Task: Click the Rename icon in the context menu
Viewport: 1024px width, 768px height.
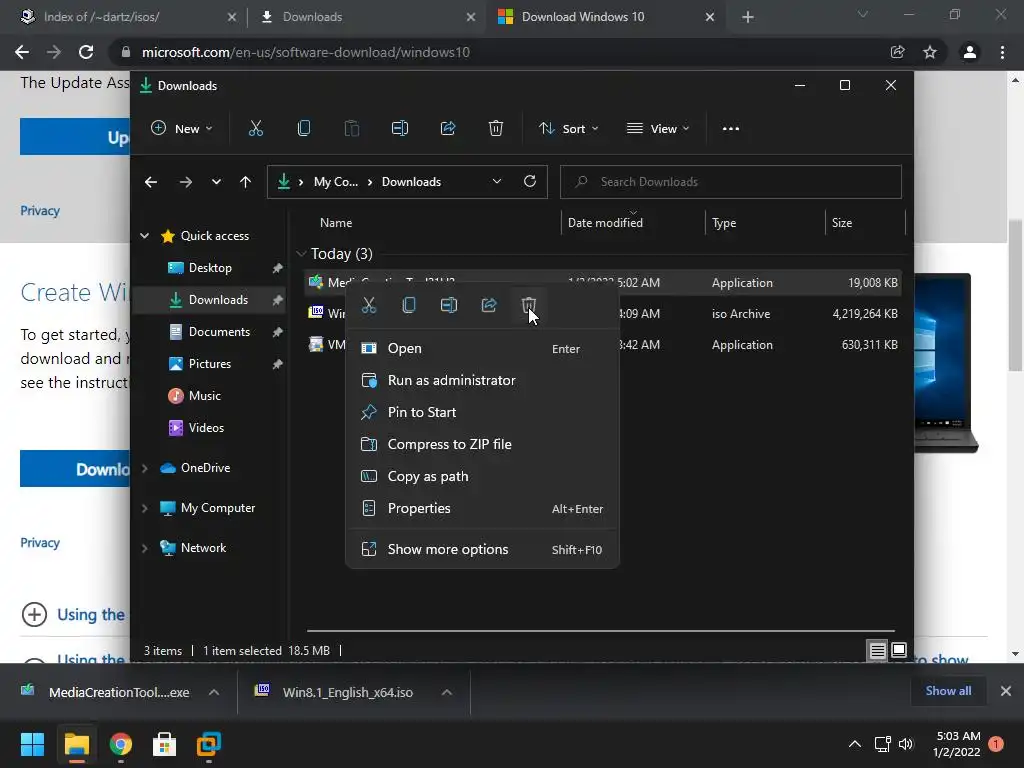Action: pos(449,305)
